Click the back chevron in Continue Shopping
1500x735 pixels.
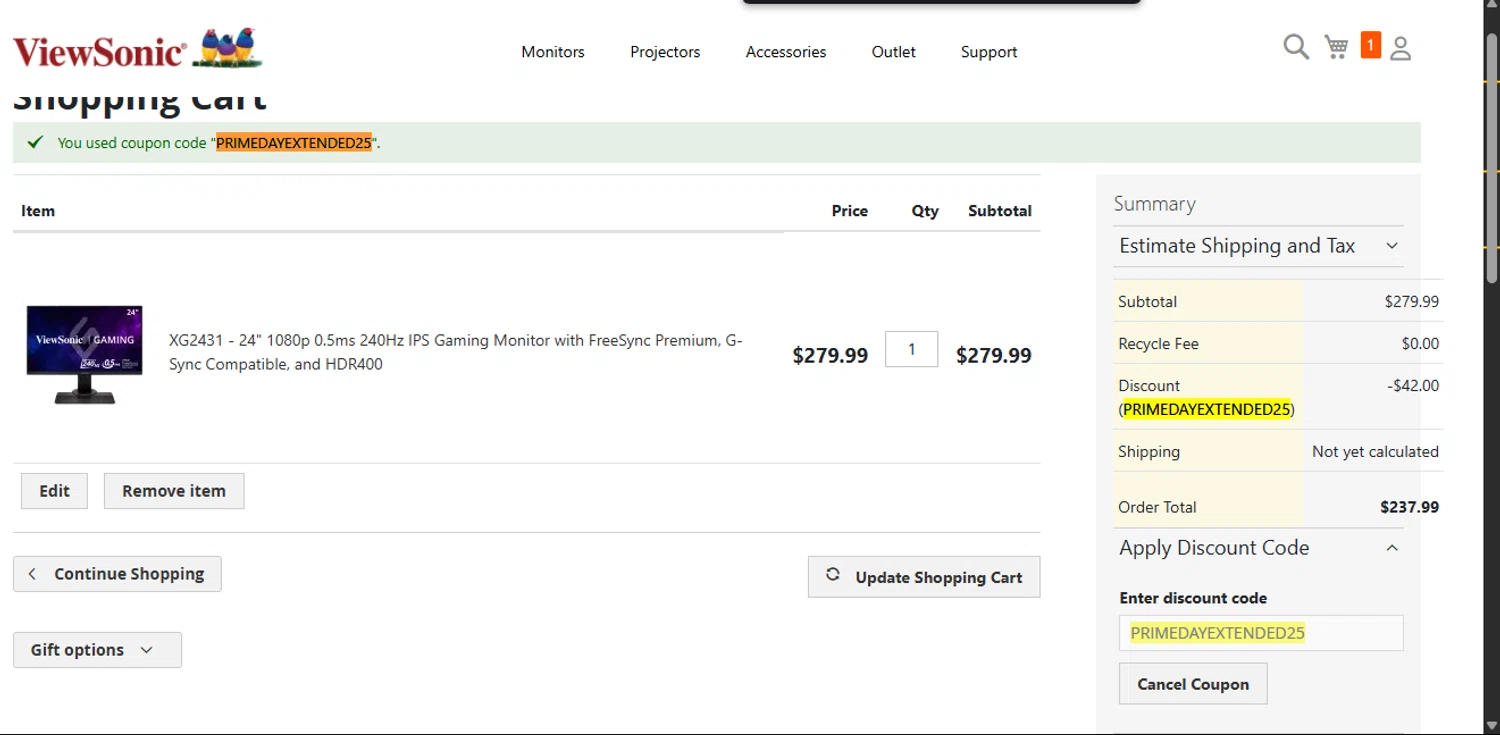pos(32,574)
